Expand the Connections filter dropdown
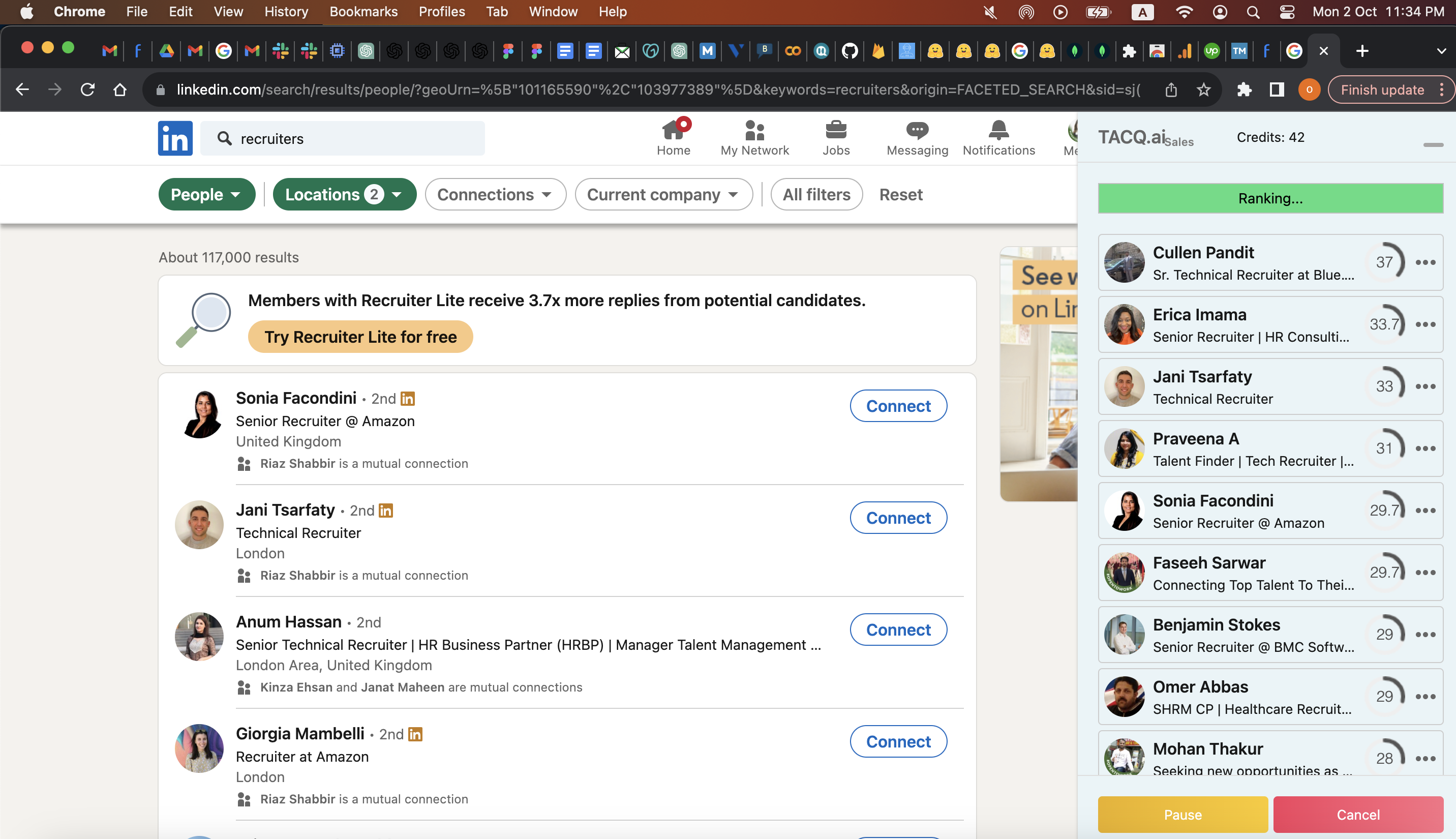 [x=495, y=195]
